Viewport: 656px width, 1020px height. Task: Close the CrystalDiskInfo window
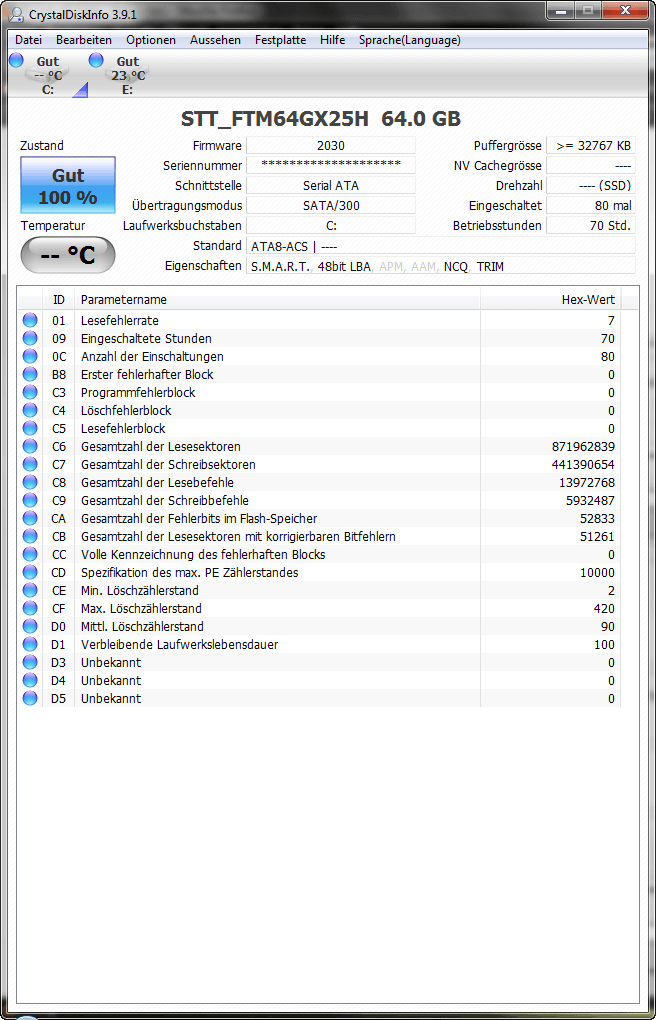[625, 10]
